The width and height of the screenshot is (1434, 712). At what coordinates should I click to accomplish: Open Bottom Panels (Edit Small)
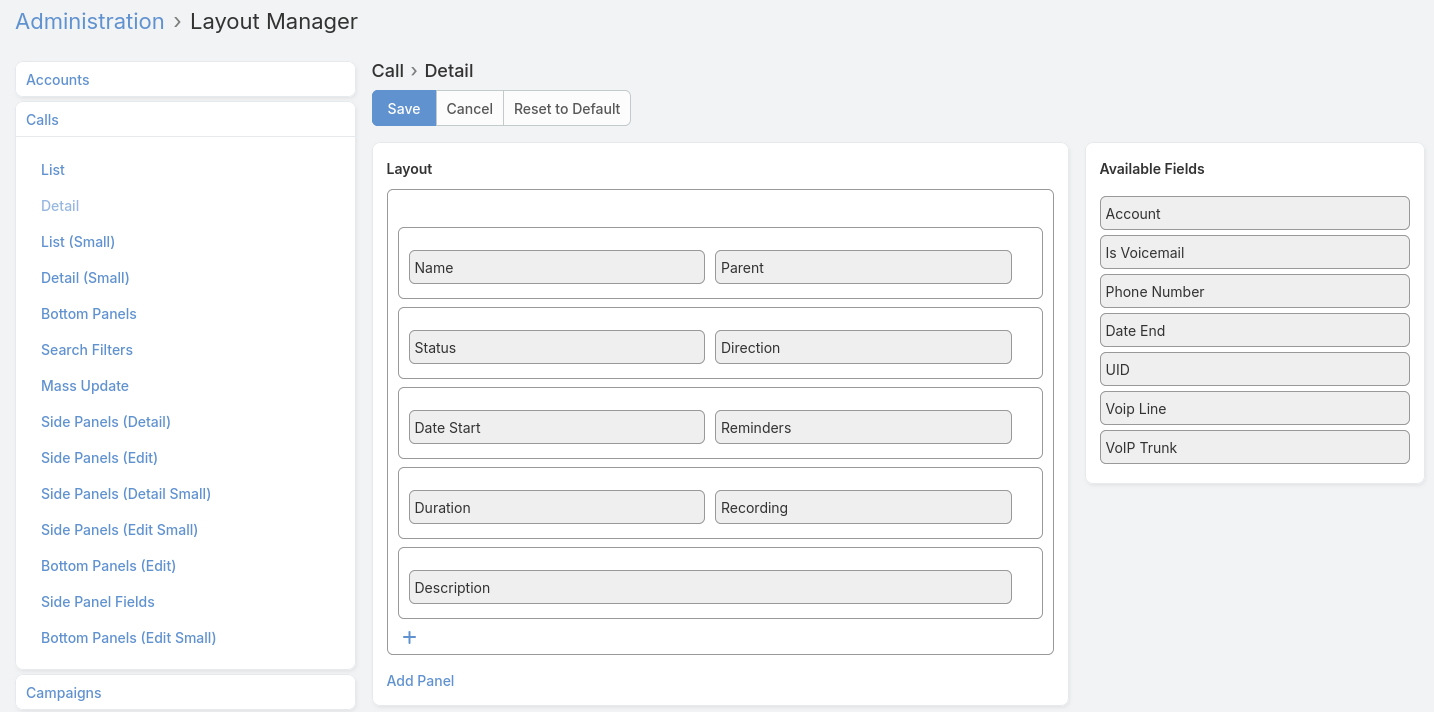[x=128, y=637]
